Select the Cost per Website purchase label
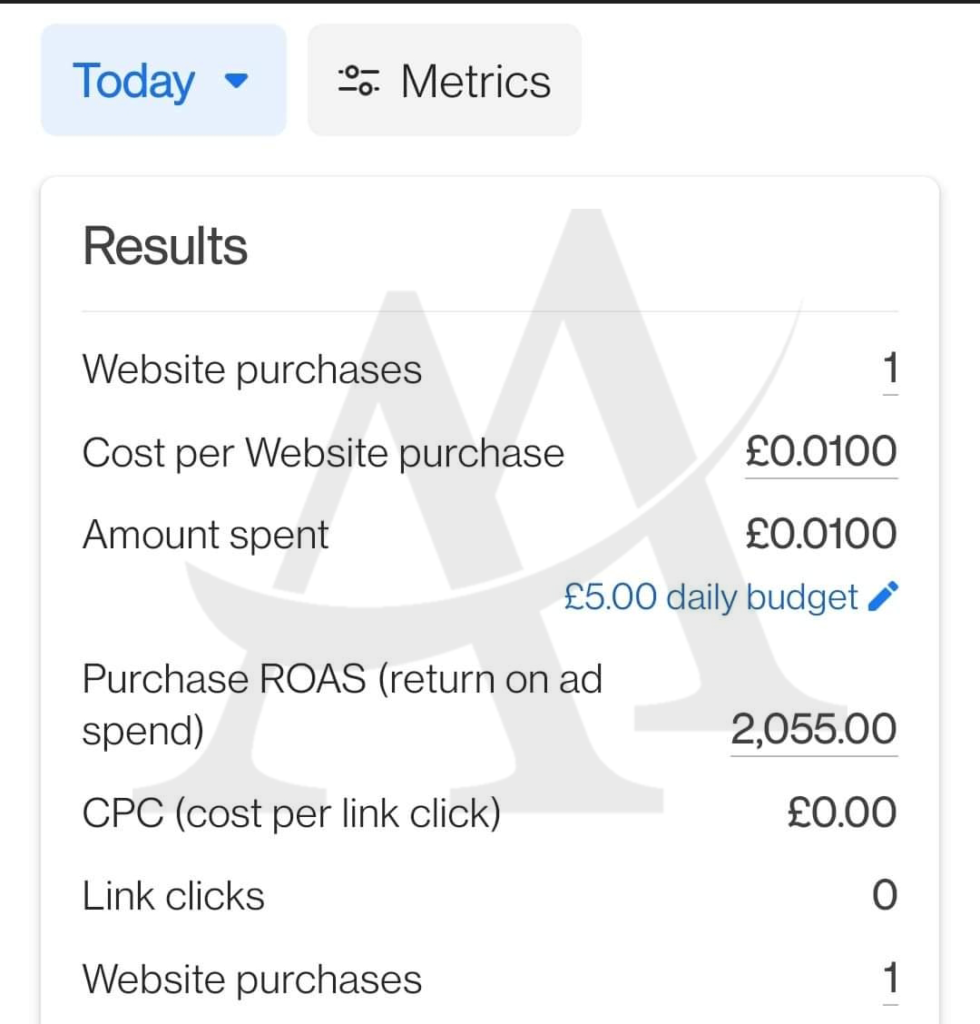Screen dimensions: 980x1024 (323, 453)
